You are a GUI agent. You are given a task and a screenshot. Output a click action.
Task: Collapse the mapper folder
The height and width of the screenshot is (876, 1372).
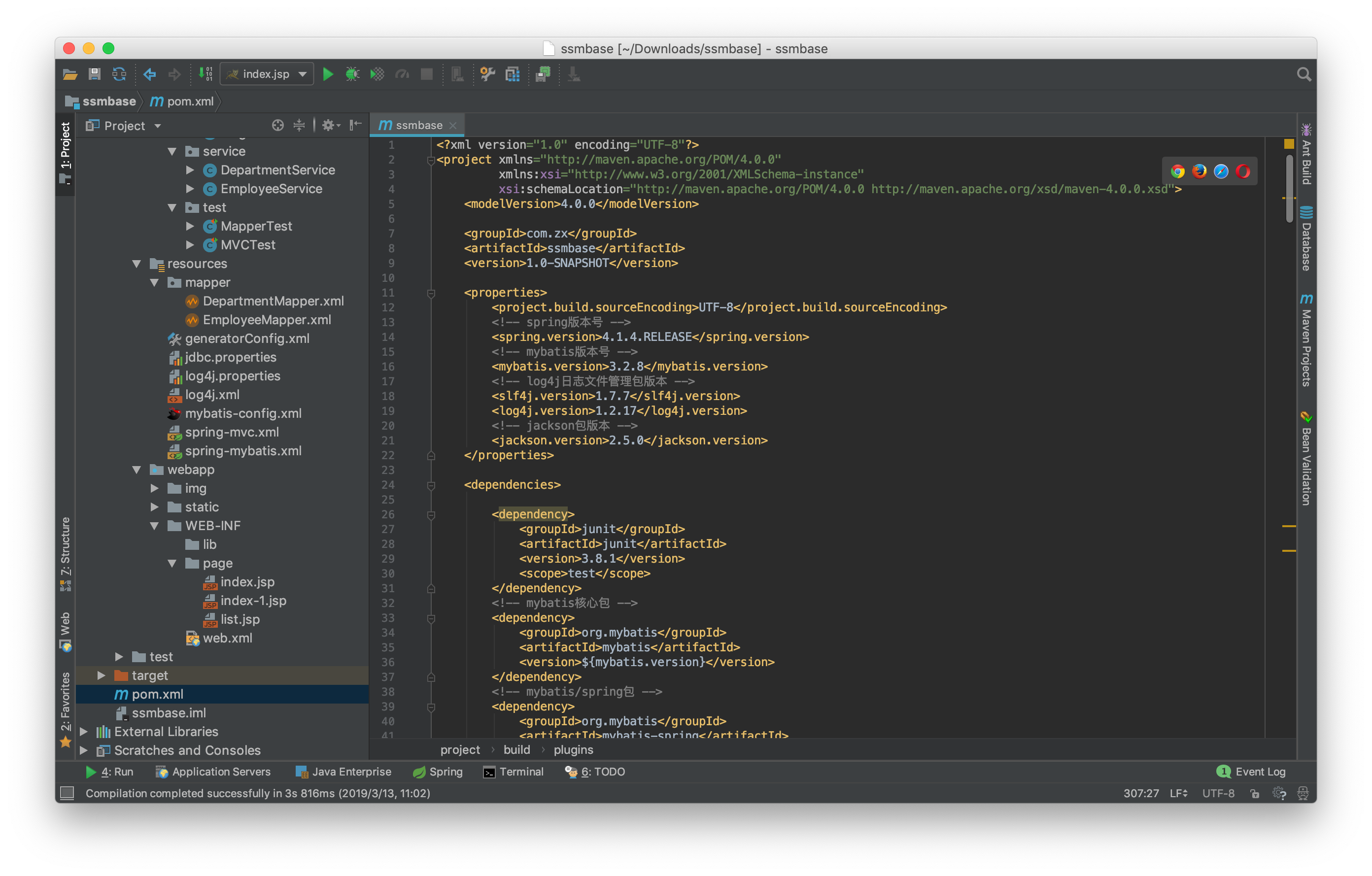(154, 282)
